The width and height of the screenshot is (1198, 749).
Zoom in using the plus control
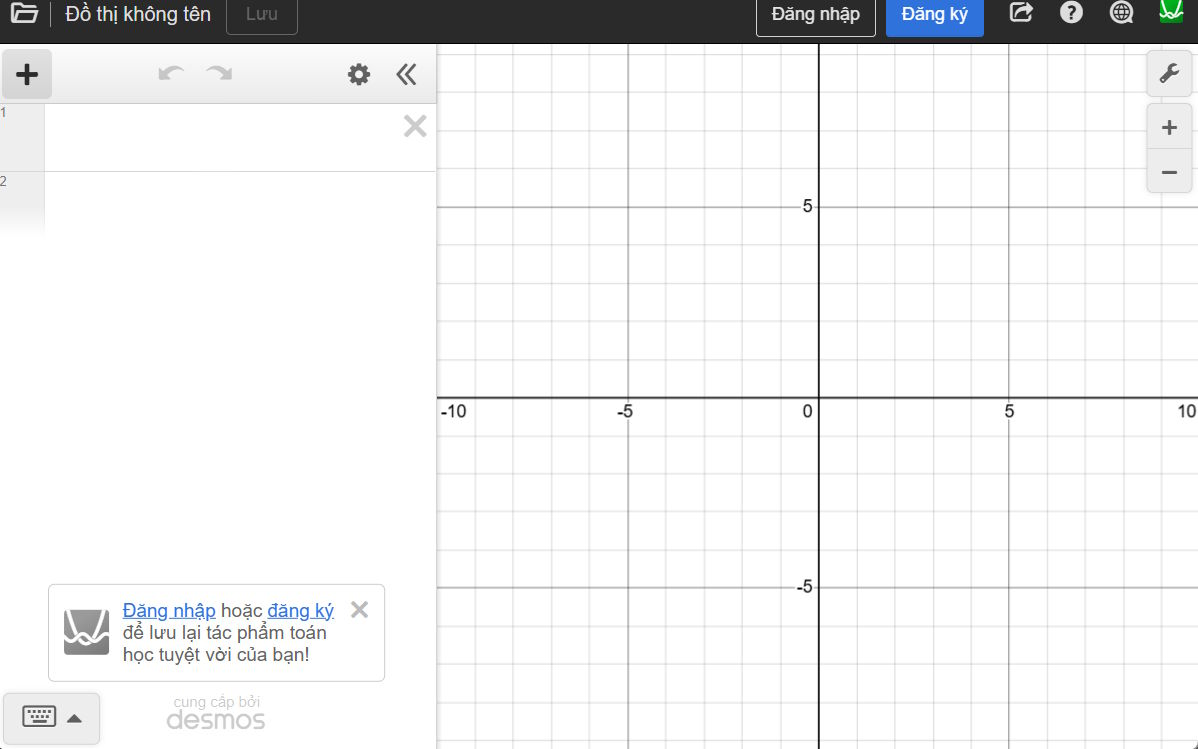pos(1169,127)
